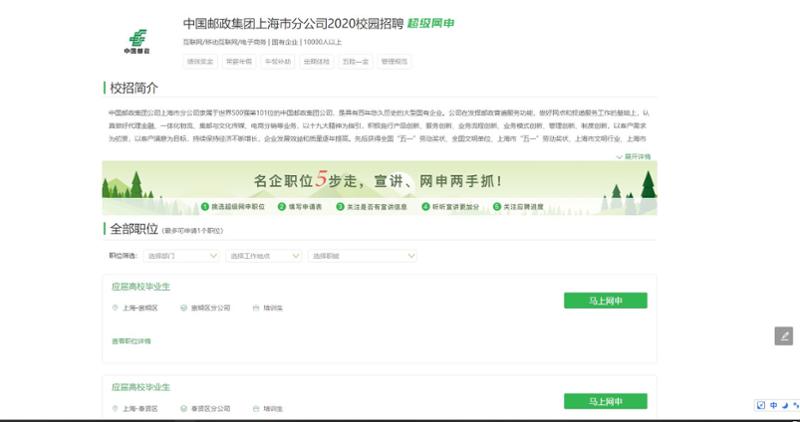Click the location pin icon beside 上海-奉贤区
The image size is (800, 422).
[115, 408]
